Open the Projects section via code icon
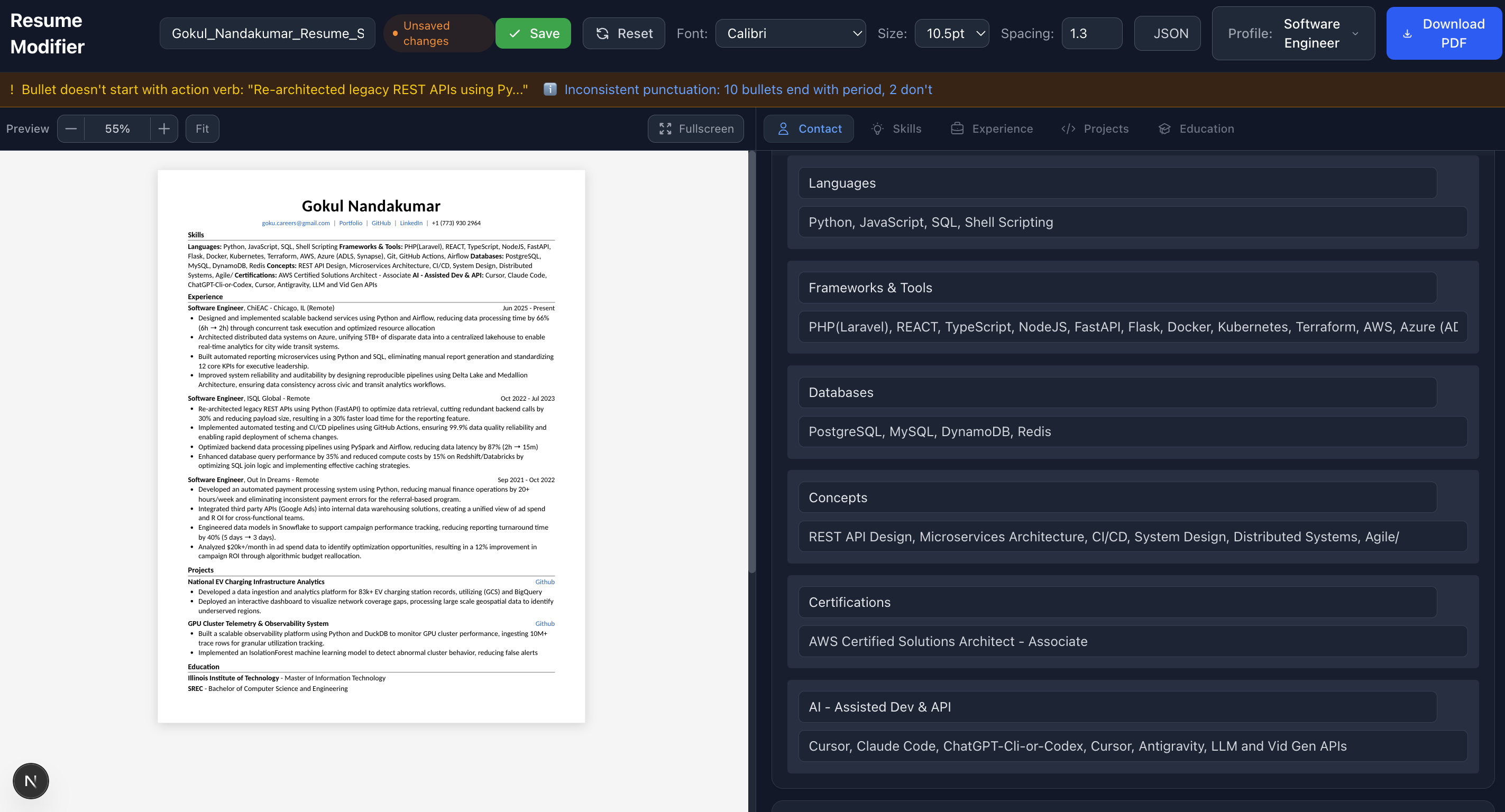 1069,128
